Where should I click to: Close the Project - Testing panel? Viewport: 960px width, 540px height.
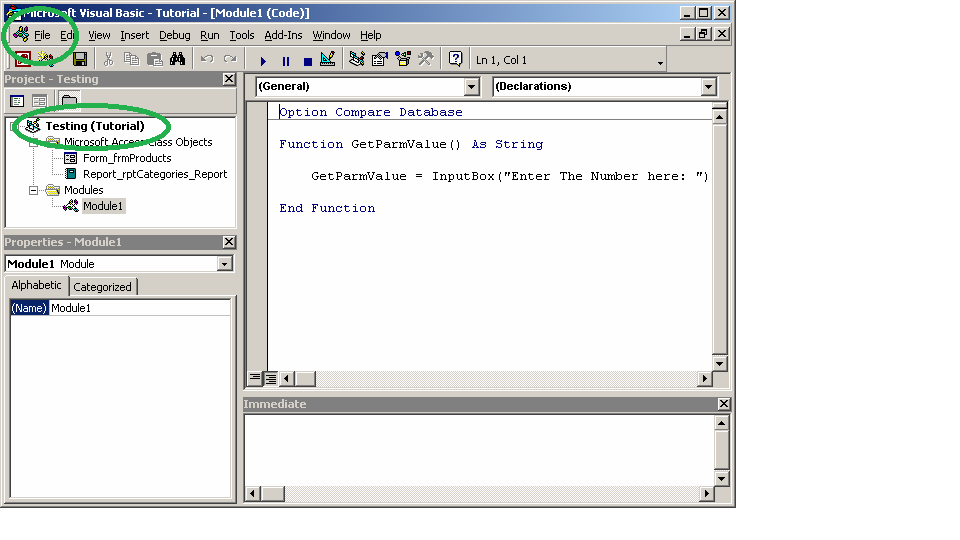[x=228, y=79]
